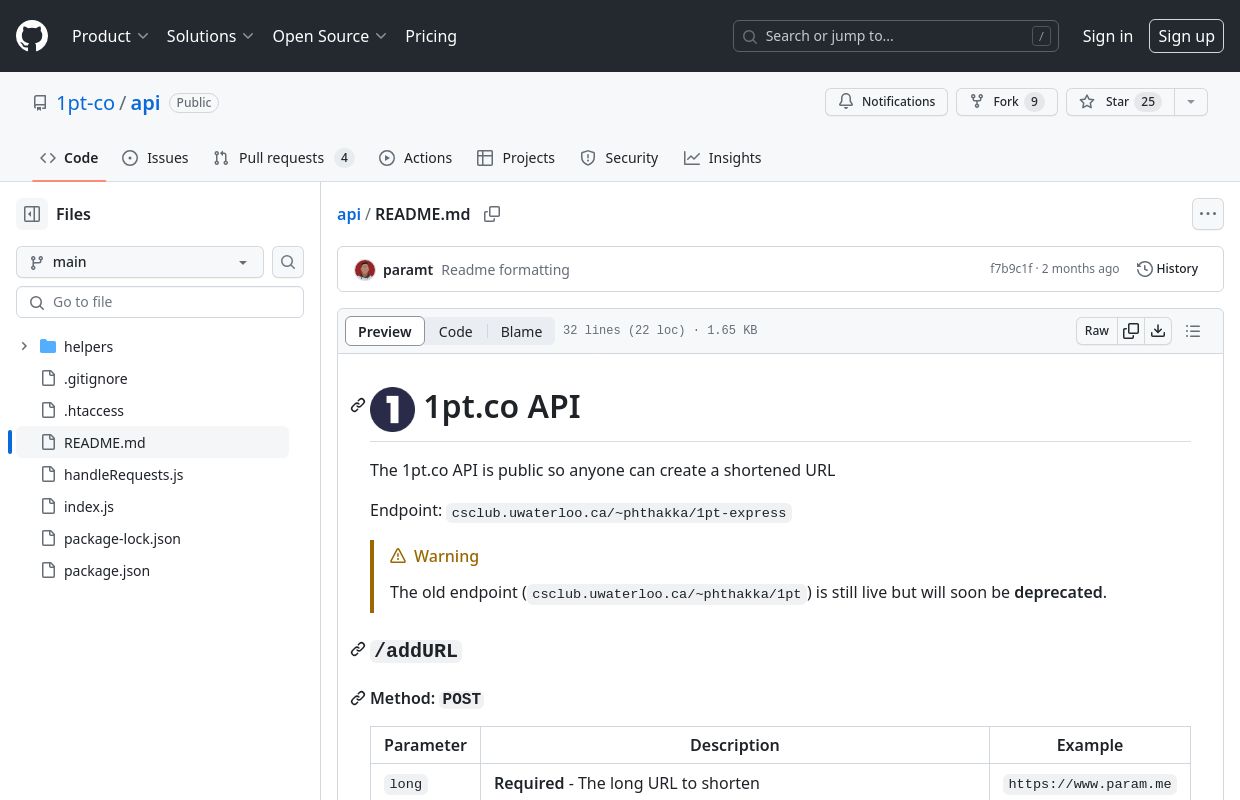Open the star lists dropdown arrow
This screenshot has width=1240, height=800.
click(1190, 102)
